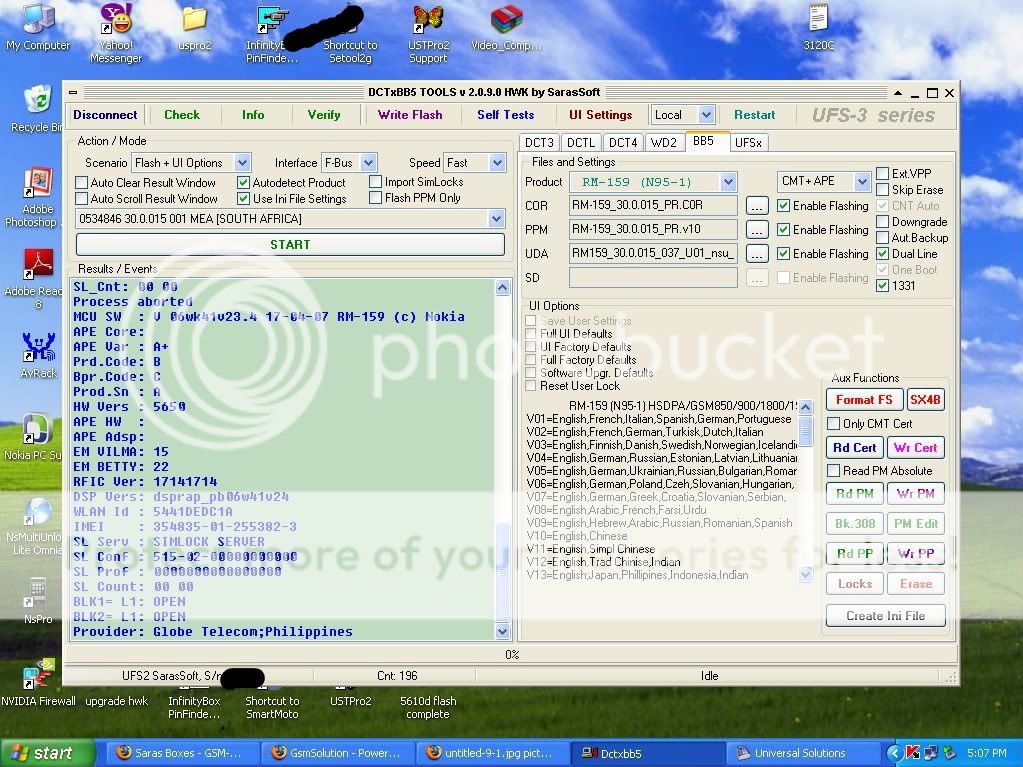Open the Product RM-159 dropdown
Screen dimensions: 1023x767
point(729,182)
